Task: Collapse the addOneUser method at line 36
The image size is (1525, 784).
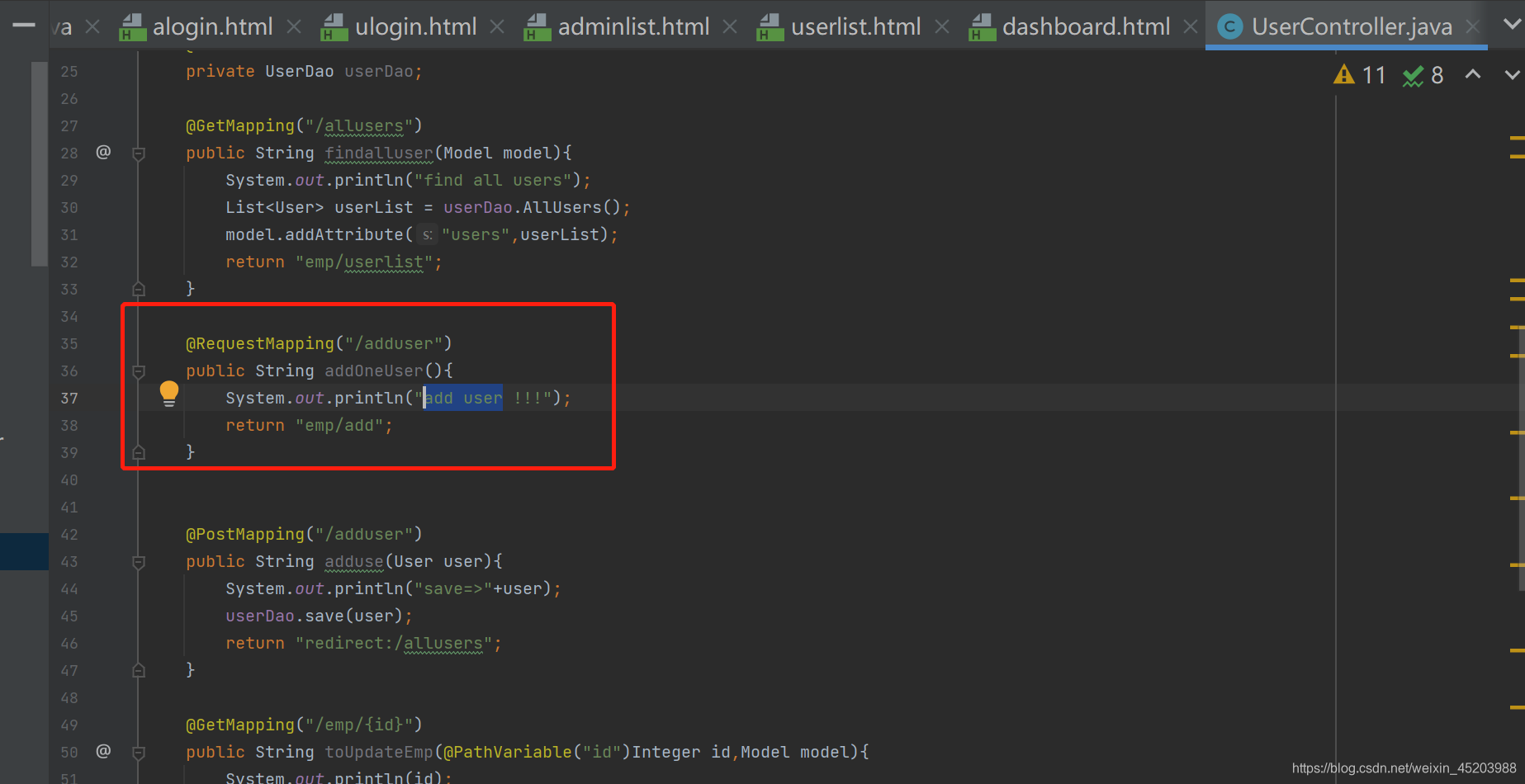Action: click(x=139, y=371)
